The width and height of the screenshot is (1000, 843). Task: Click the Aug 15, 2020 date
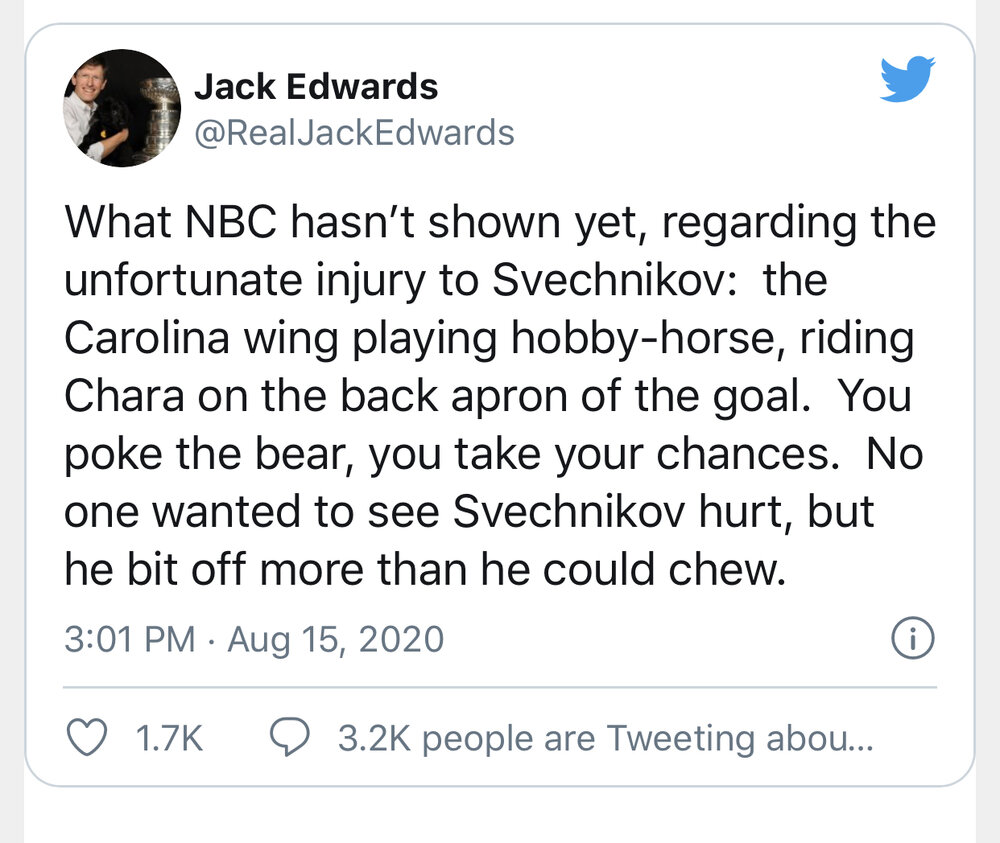(x=335, y=640)
